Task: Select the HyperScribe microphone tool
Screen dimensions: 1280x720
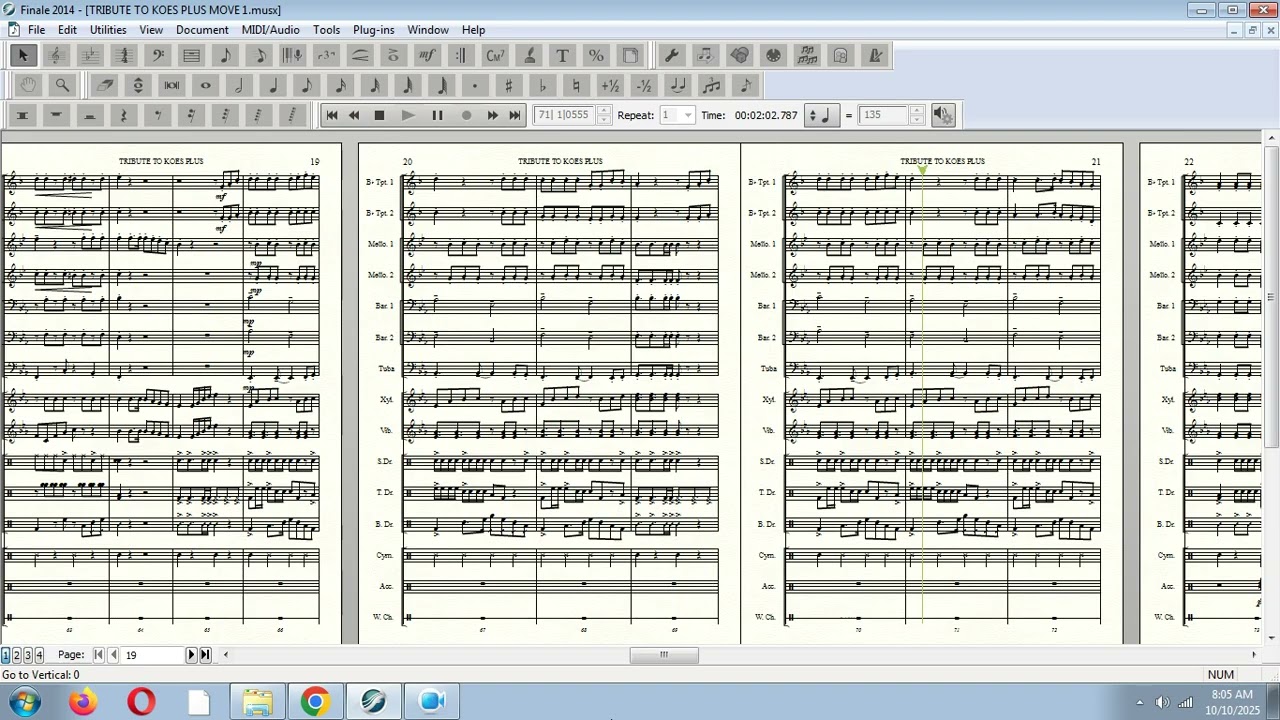Action: [x=293, y=55]
